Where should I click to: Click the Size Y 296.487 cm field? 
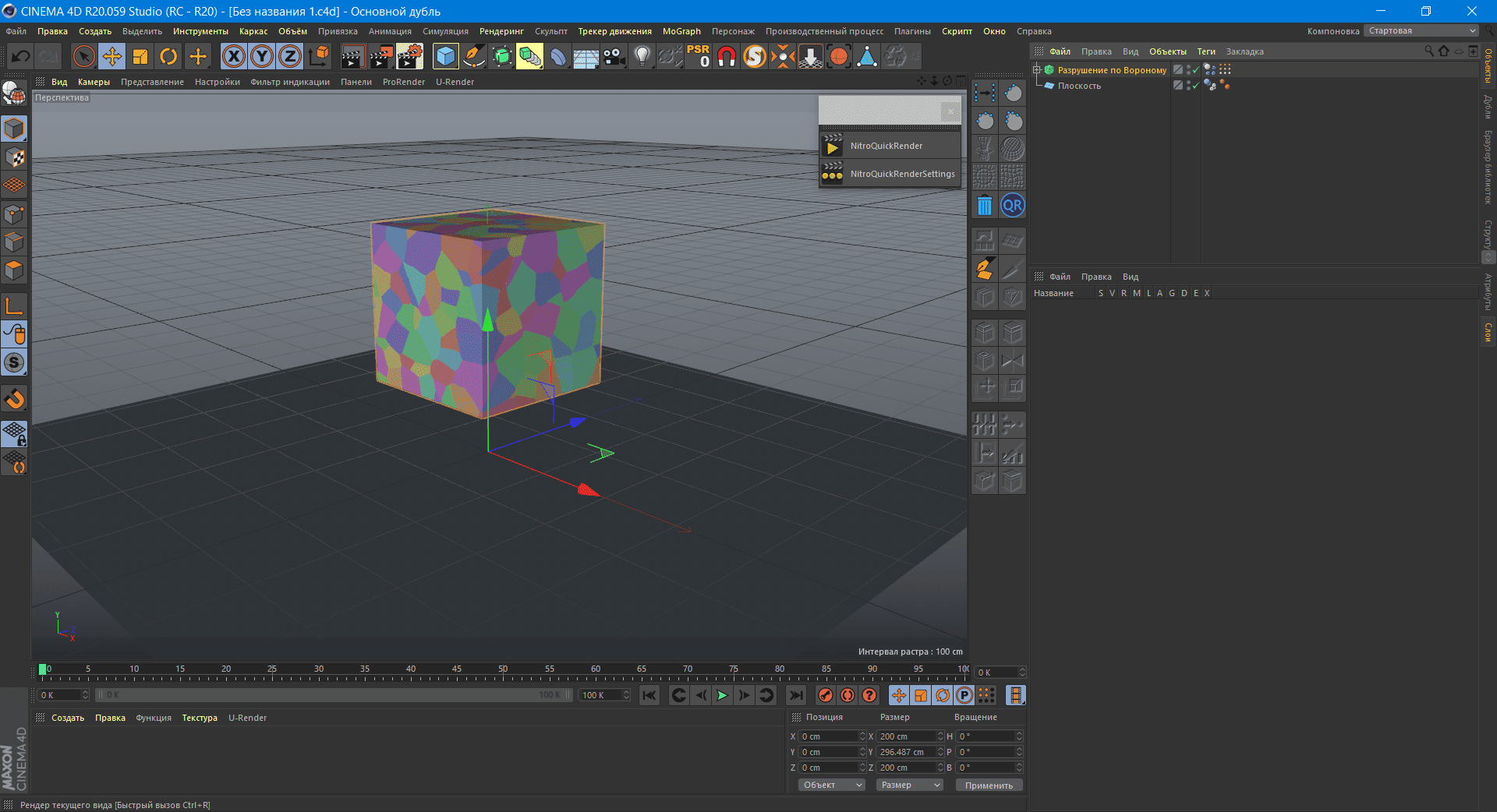pos(905,753)
